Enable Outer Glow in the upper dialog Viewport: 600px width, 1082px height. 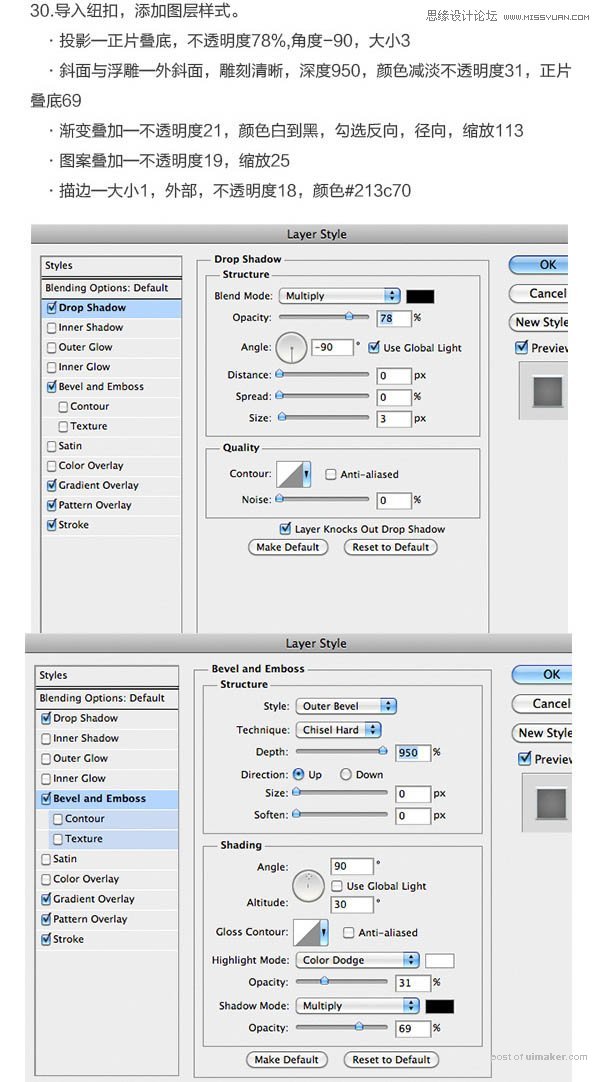pyautogui.click(x=52, y=348)
